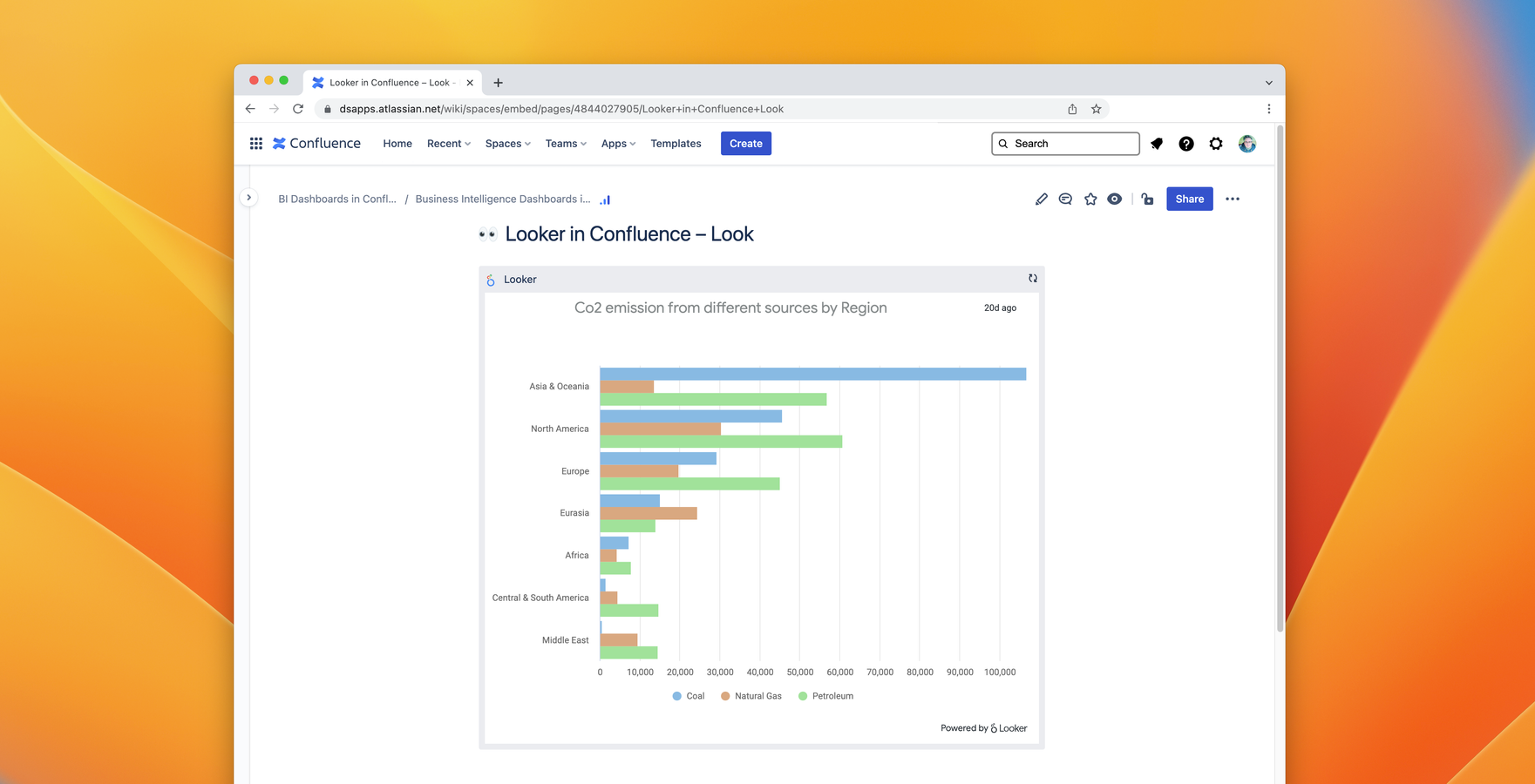Click the chart title 'Co2 emission from different sources'
The height and width of the screenshot is (784, 1535).
730,308
